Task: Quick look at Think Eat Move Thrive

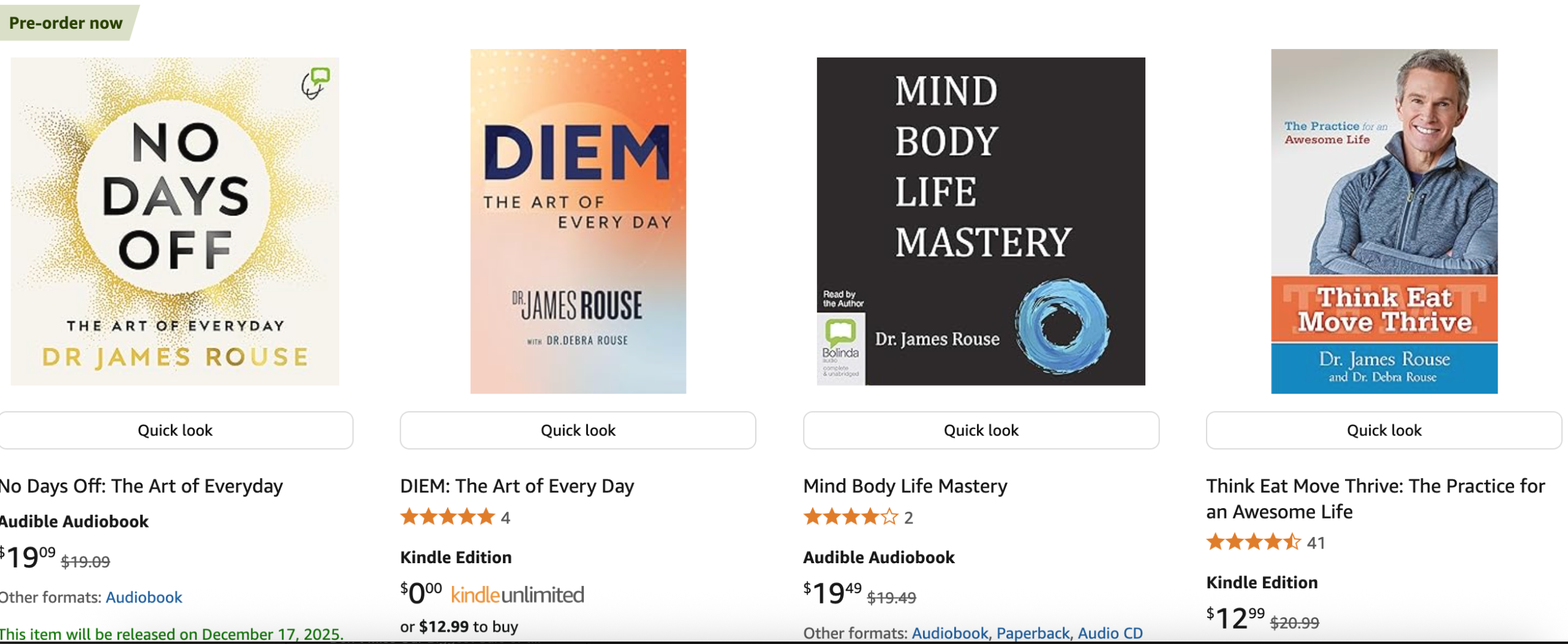Action: tap(1384, 430)
